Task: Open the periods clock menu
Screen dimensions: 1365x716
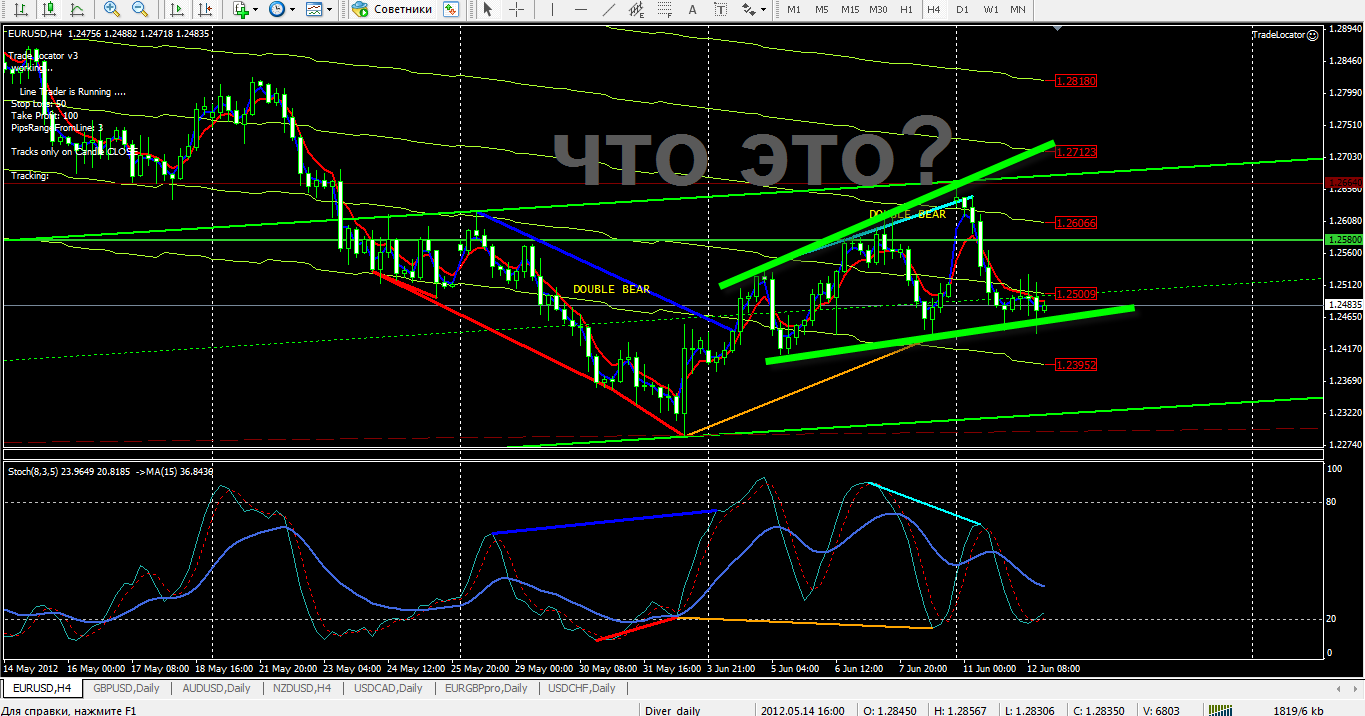Action: pos(276,9)
